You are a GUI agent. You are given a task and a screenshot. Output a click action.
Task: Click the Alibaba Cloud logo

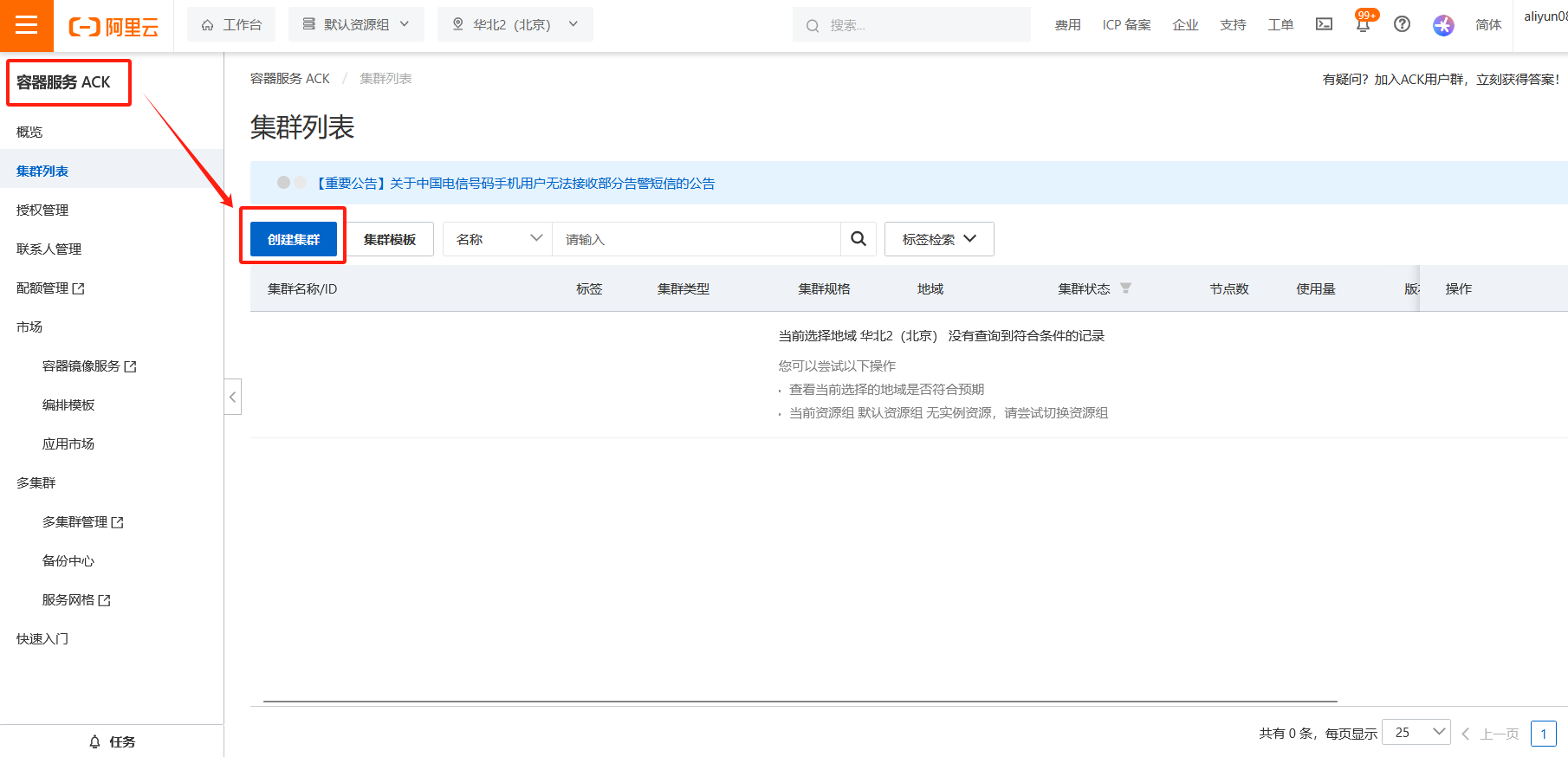(x=113, y=27)
